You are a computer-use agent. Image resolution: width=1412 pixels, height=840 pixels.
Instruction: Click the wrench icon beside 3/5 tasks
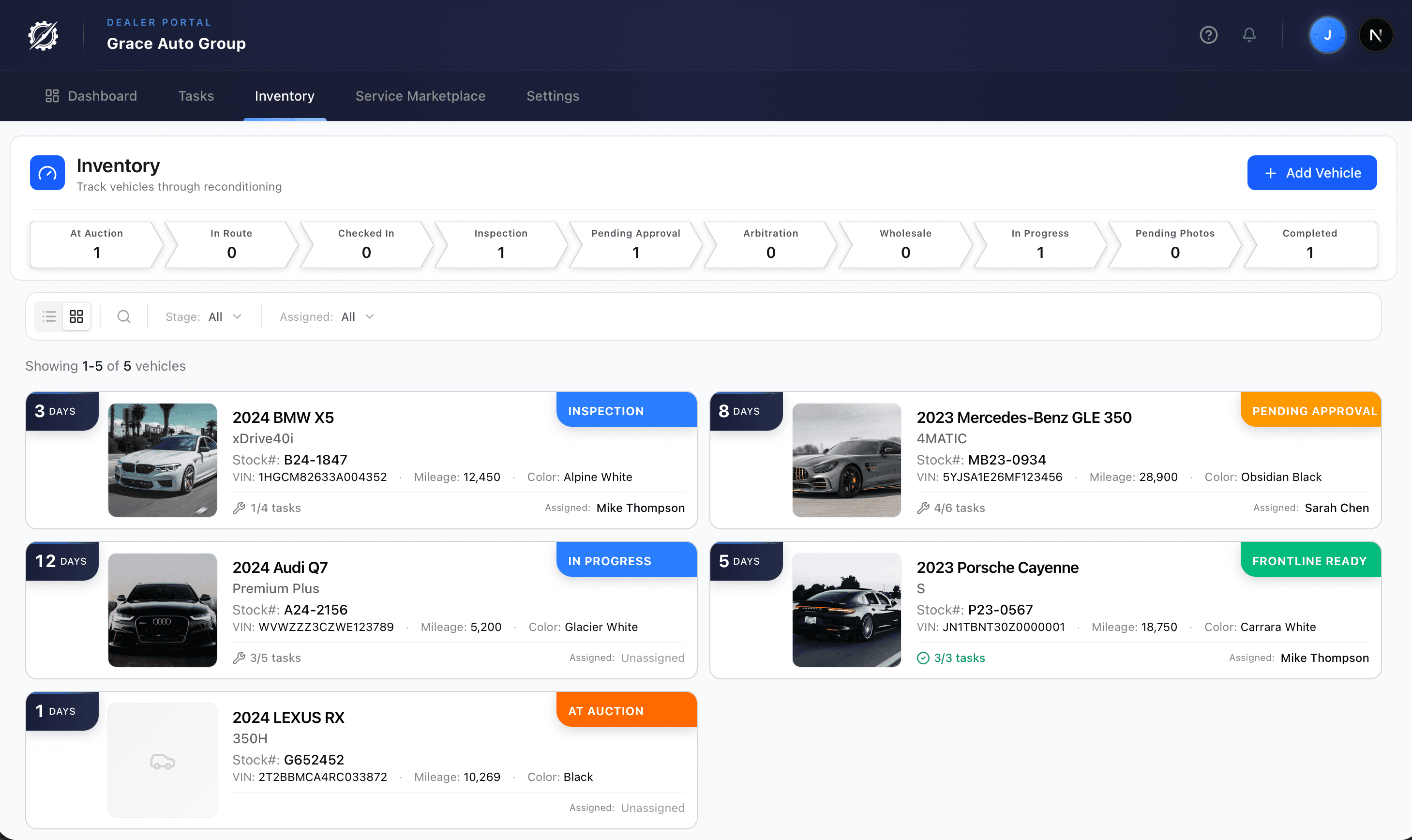coord(239,658)
